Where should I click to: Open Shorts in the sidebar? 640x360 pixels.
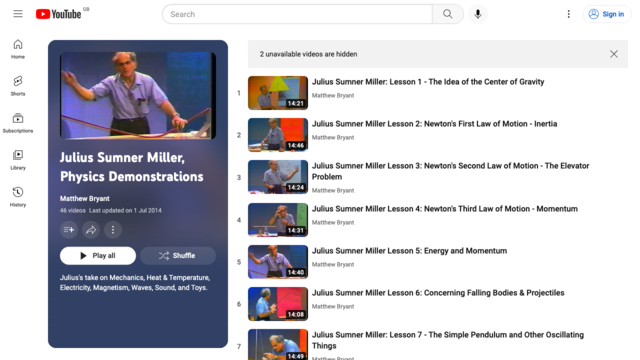[18, 86]
